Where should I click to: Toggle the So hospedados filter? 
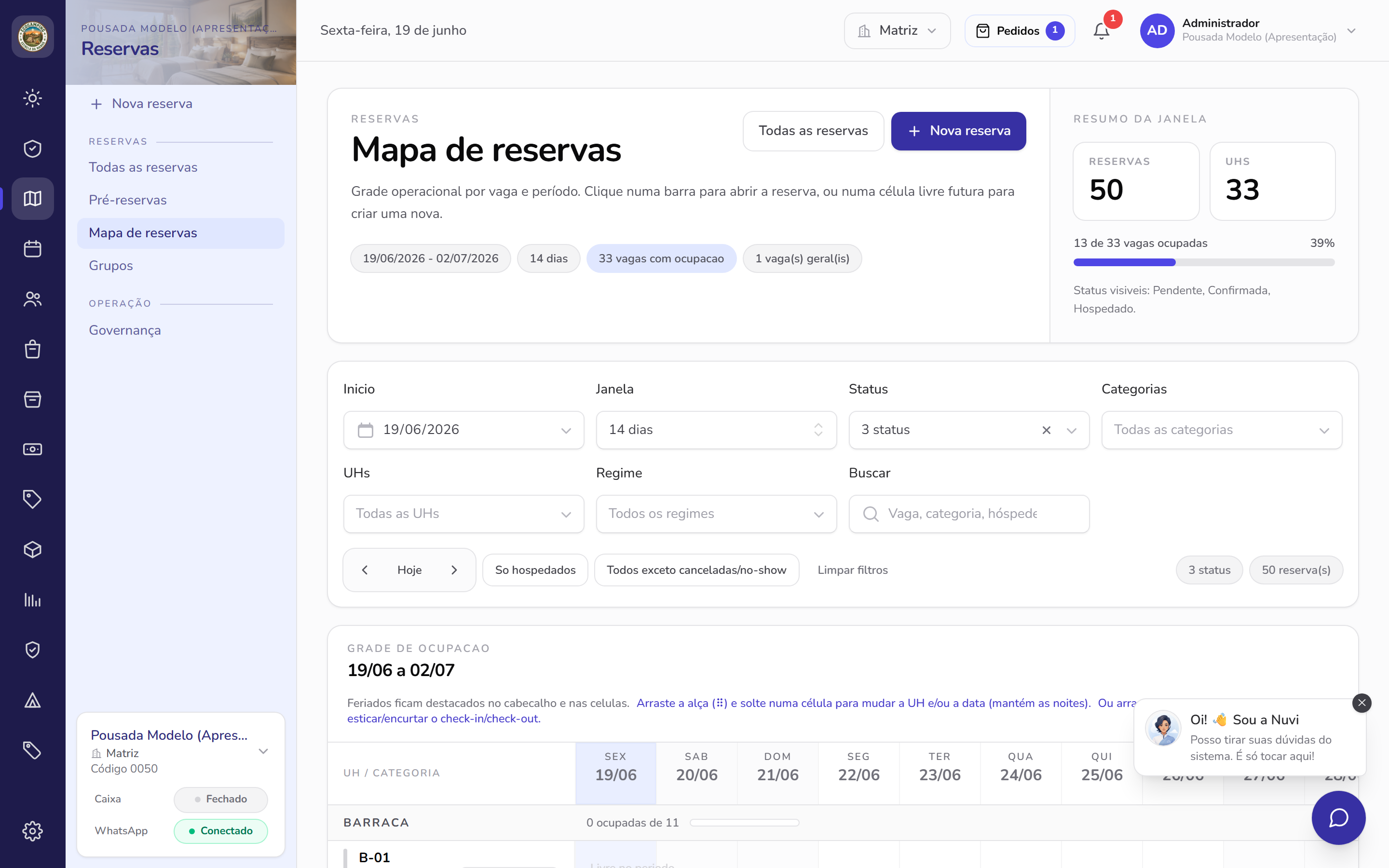click(x=535, y=570)
